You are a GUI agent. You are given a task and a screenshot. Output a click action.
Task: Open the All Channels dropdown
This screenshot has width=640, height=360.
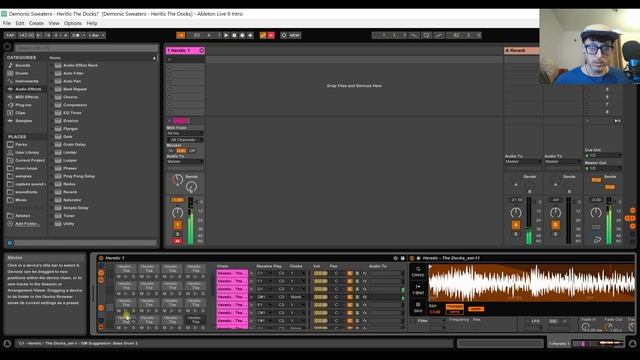185,140
